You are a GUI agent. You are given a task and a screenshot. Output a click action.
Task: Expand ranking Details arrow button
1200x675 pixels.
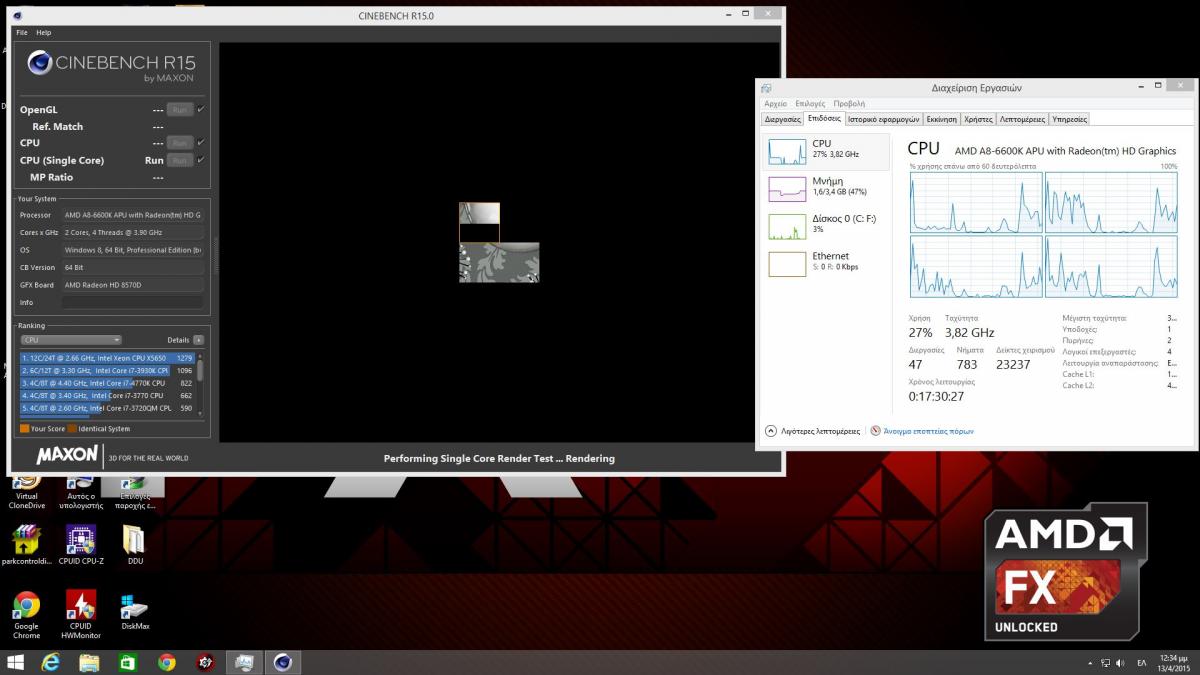(x=199, y=340)
